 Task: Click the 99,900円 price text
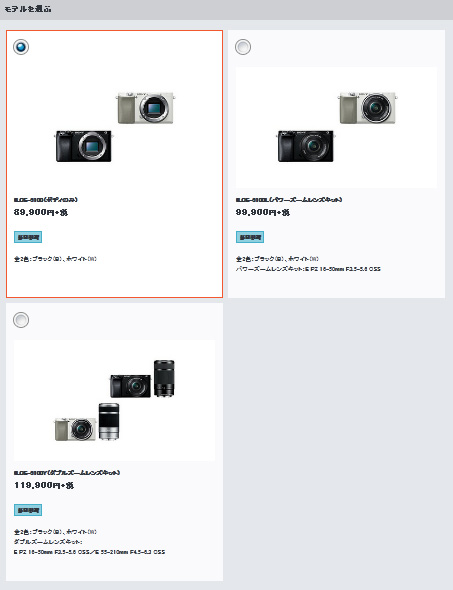pos(263,212)
